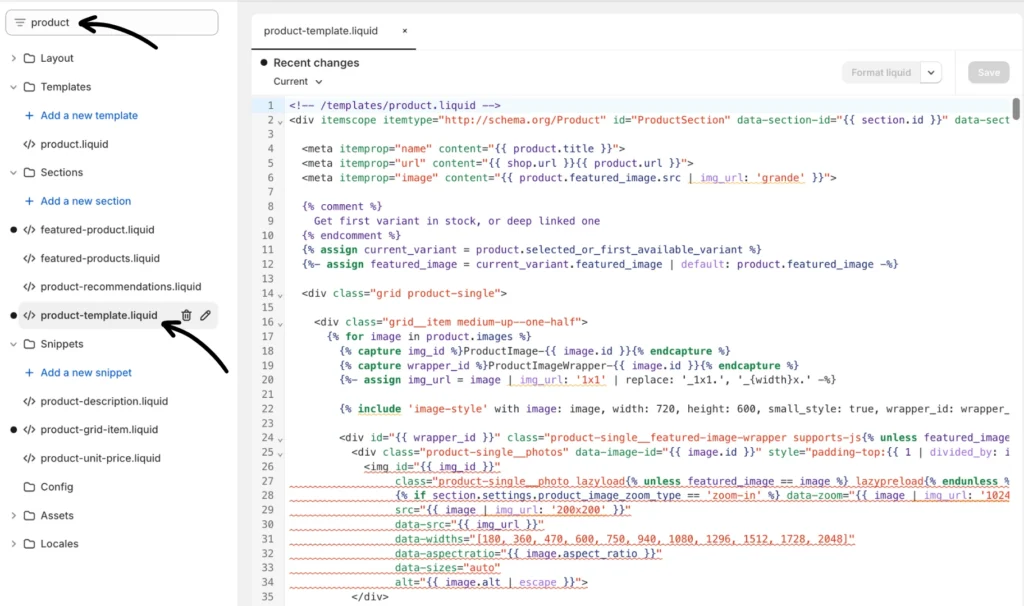Click the Config folder icon
The width and height of the screenshot is (1024, 606).
[x=30, y=487]
